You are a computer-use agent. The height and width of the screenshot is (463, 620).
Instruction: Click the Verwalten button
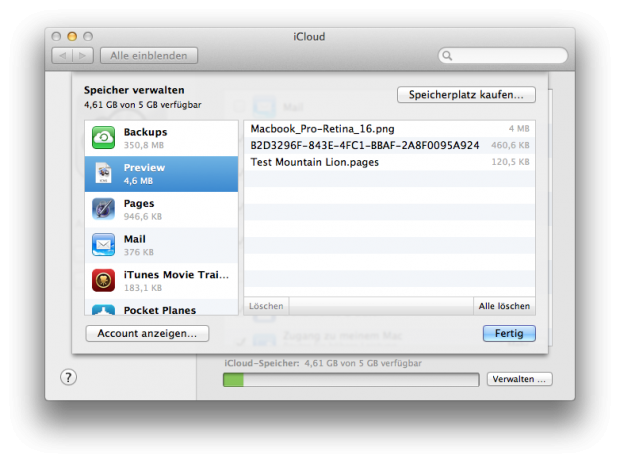[519, 379]
